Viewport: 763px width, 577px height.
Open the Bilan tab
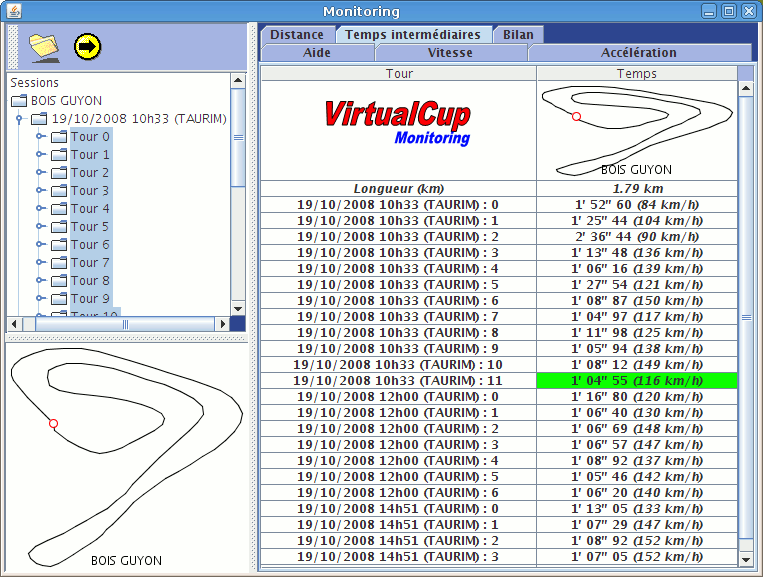(518, 34)
